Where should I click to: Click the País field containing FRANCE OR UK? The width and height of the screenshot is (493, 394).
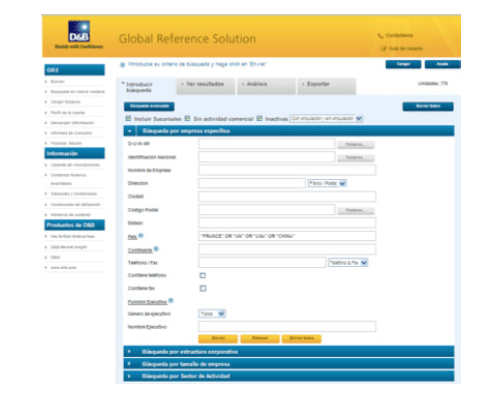tap(287, 236)
